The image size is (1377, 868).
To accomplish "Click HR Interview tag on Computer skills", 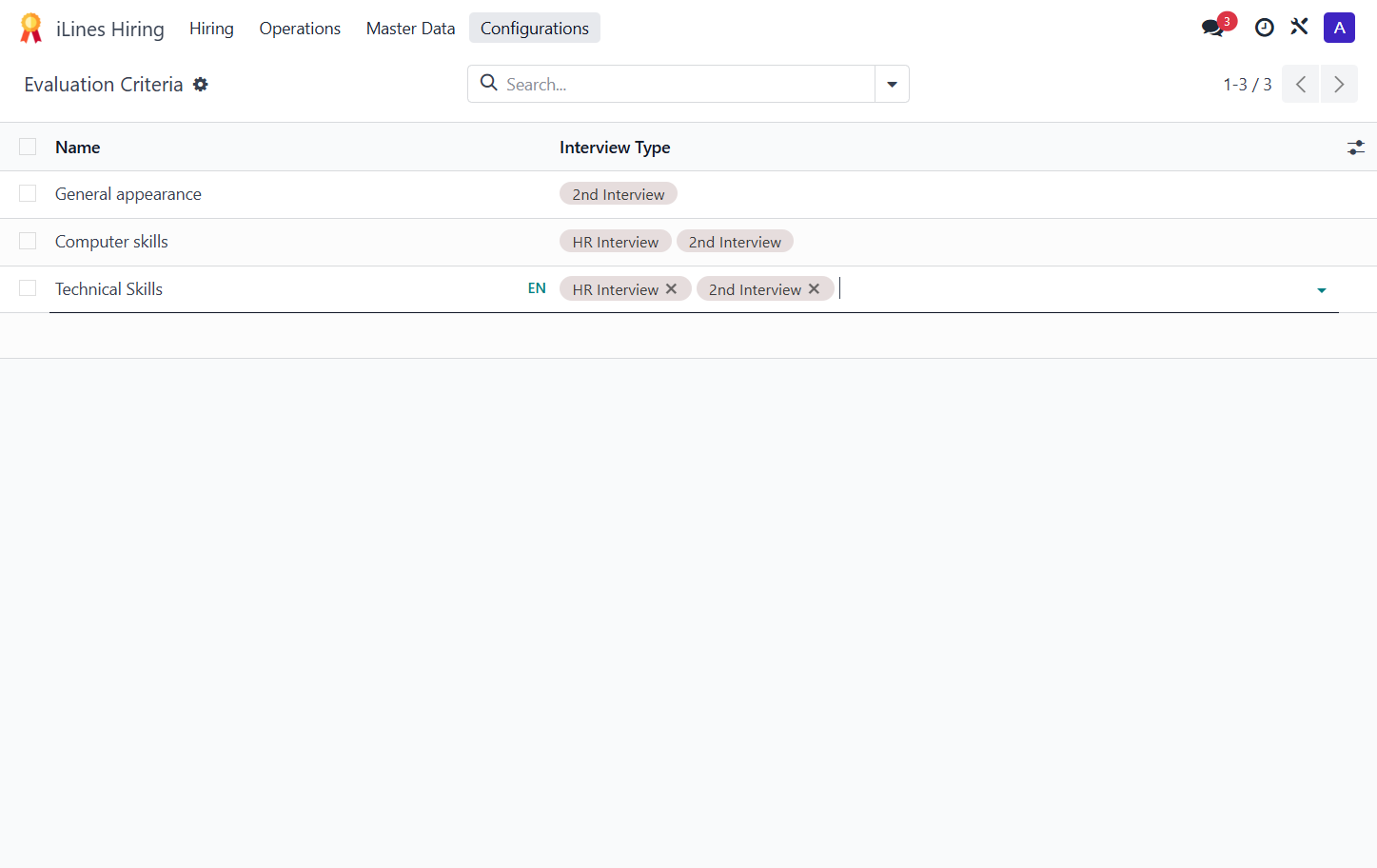I will (616, 242).
